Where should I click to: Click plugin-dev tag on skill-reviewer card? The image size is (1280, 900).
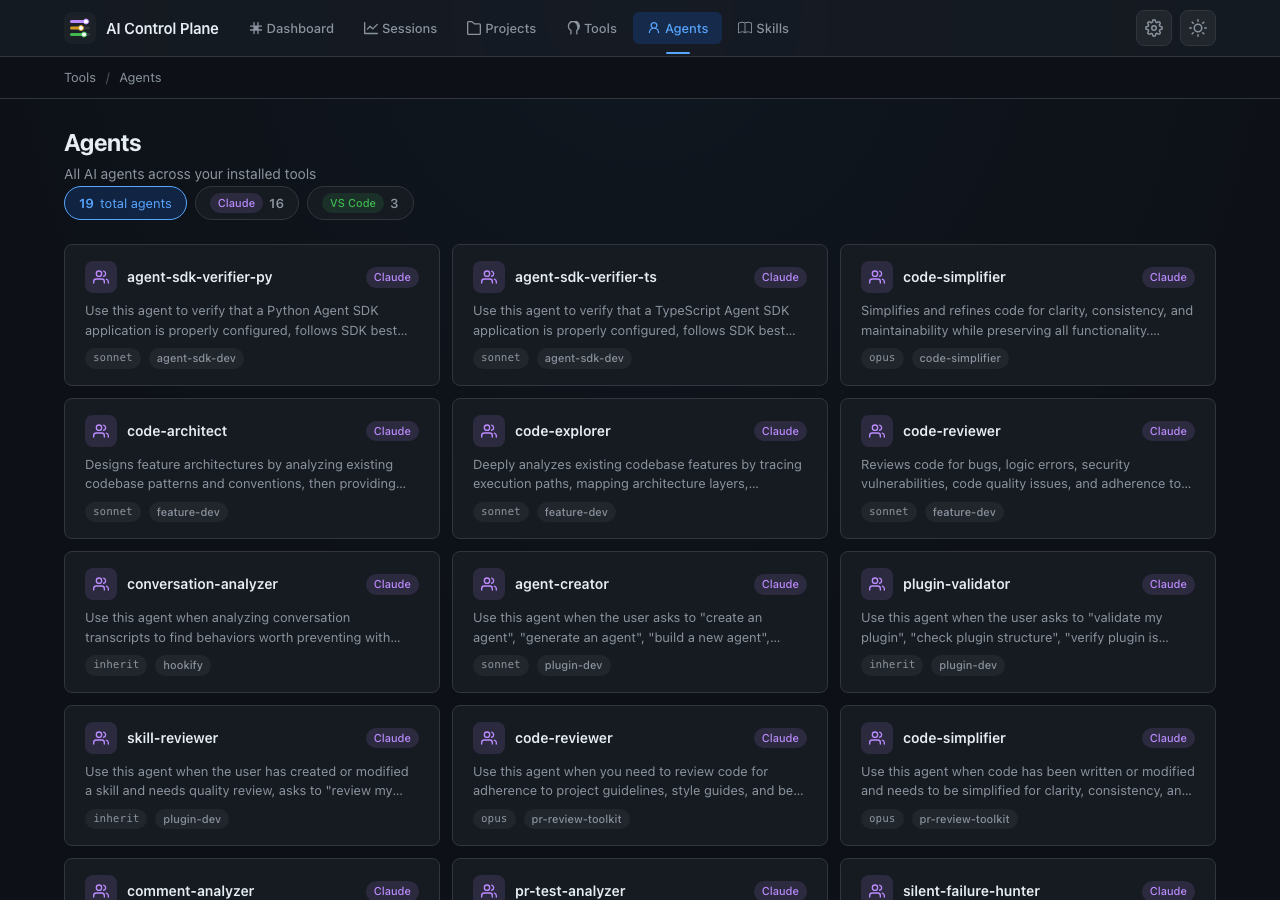(192, 819)
